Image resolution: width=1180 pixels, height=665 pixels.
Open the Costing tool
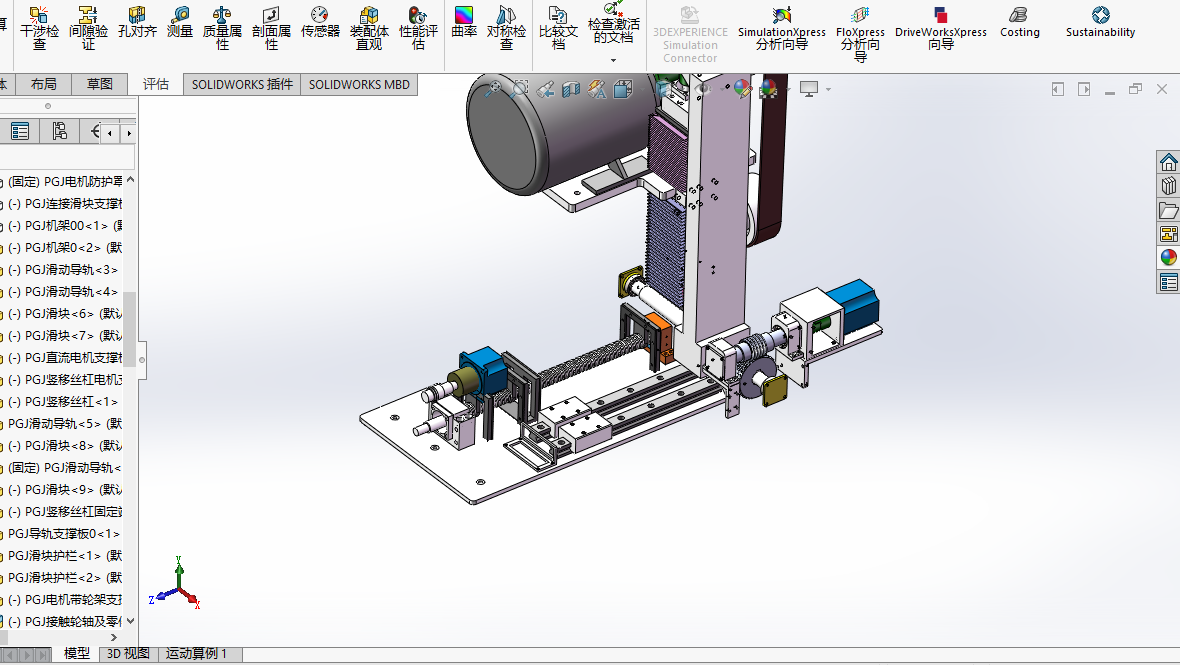1019,23
